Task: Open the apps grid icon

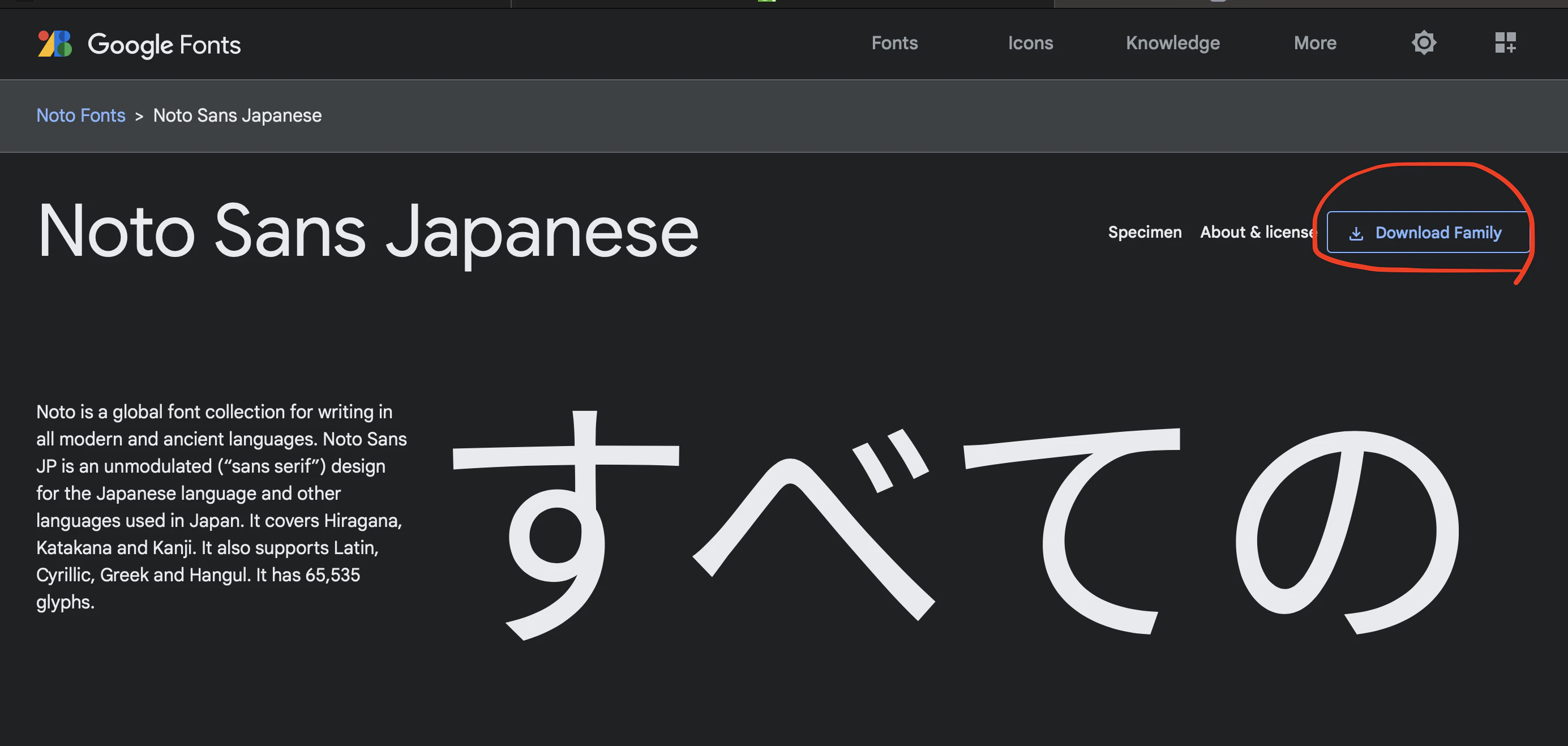Action: point(1505,42)
